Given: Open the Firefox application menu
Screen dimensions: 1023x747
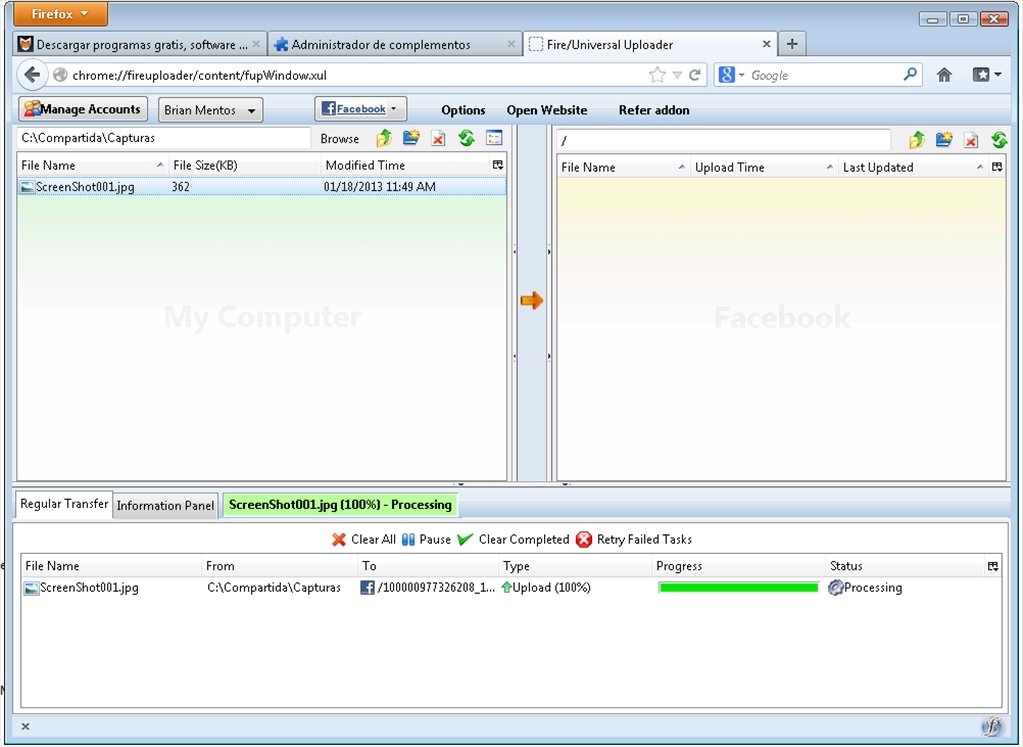Looking at the screenshot, I should click(x=60, y=14).
